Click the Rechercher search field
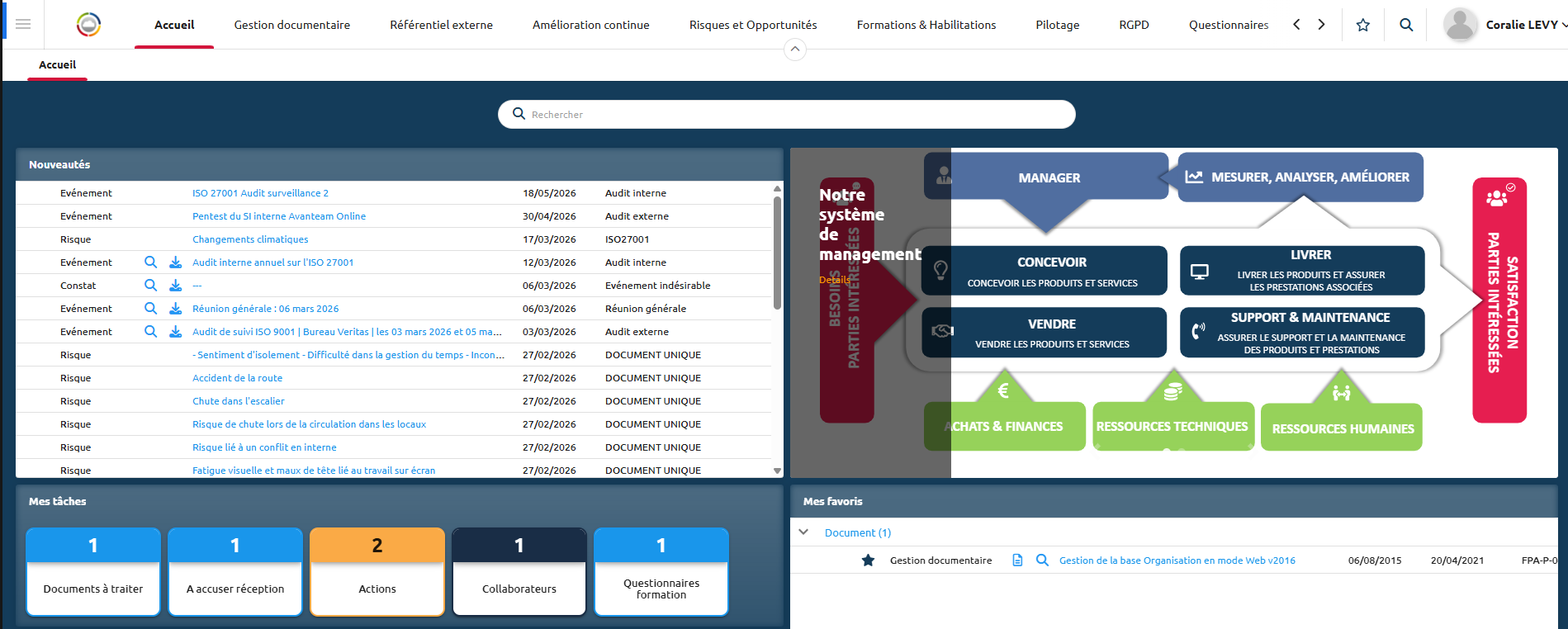1568x629 pixels. (786, 114)
